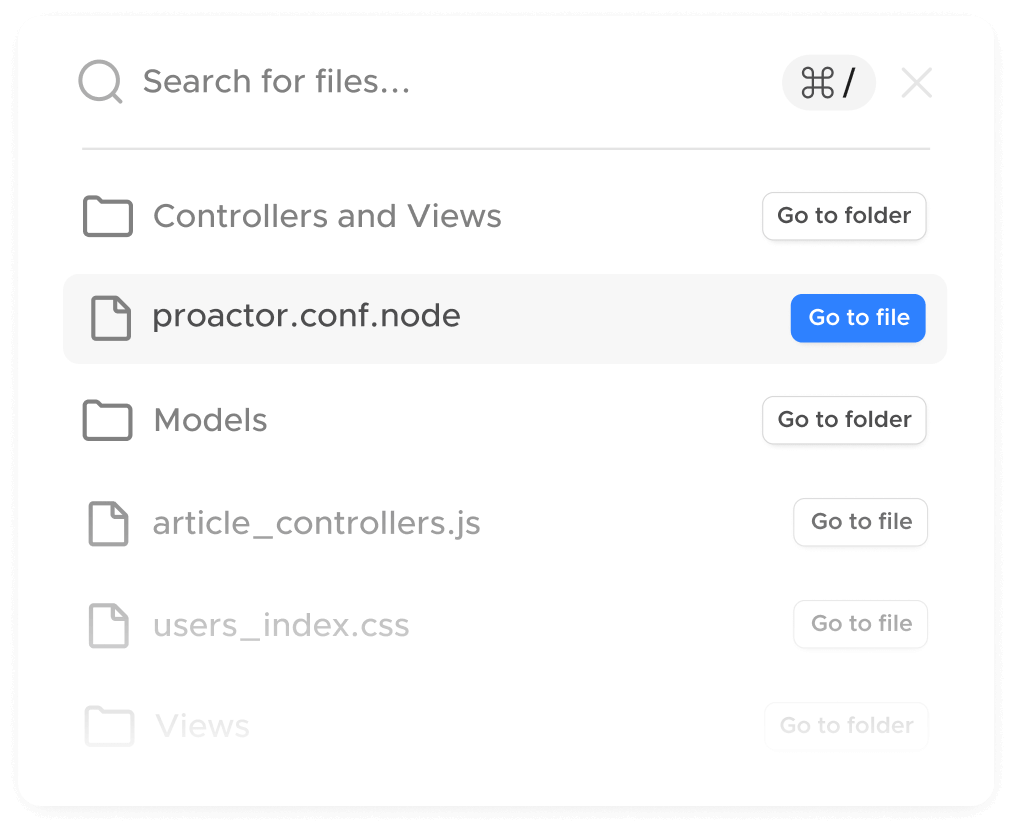Open the Views folder
Viewport: 1014px width, 832px height.
coord(846,726)
